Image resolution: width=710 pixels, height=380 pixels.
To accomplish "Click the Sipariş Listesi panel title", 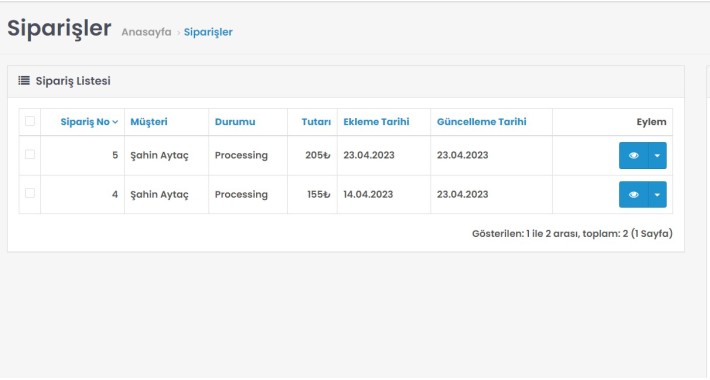I will click(73, 81).
